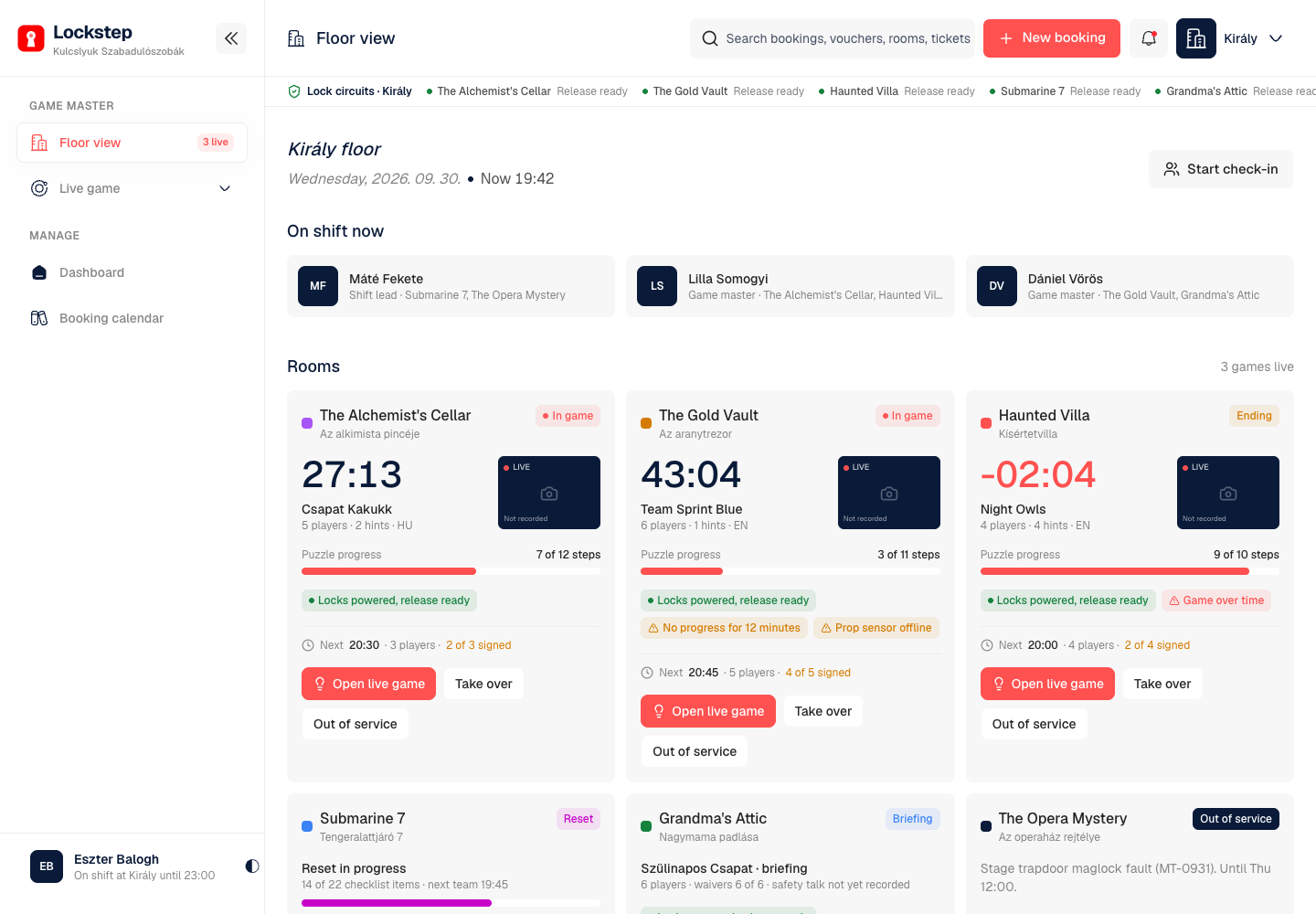Click The Alchemist's Cellar puzzle progress bar
The height and width of the screenshot is (914, 1316).
pyautogui.click(x=451, y=571)
